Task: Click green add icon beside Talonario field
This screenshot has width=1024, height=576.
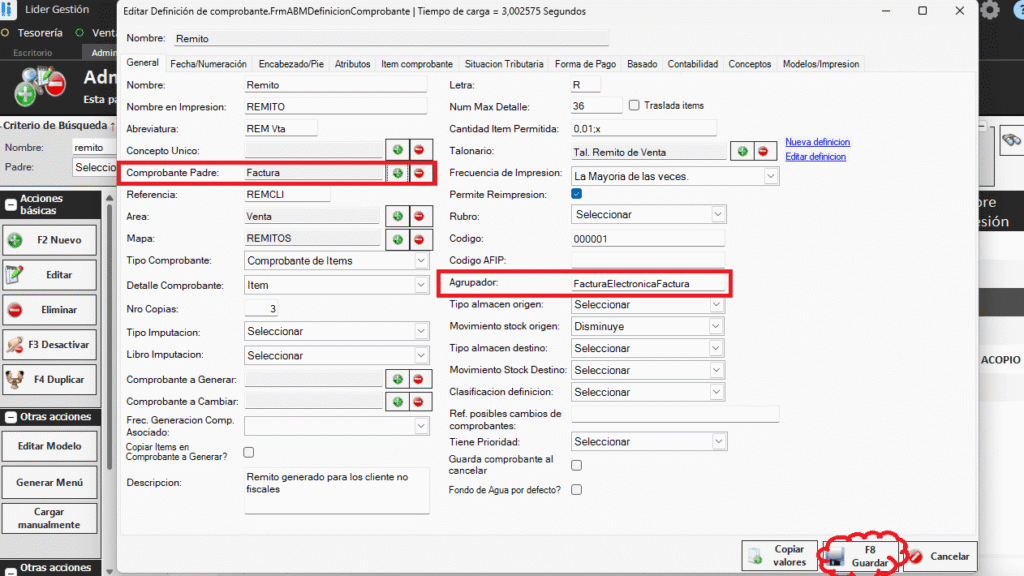Action: point(742,152)
